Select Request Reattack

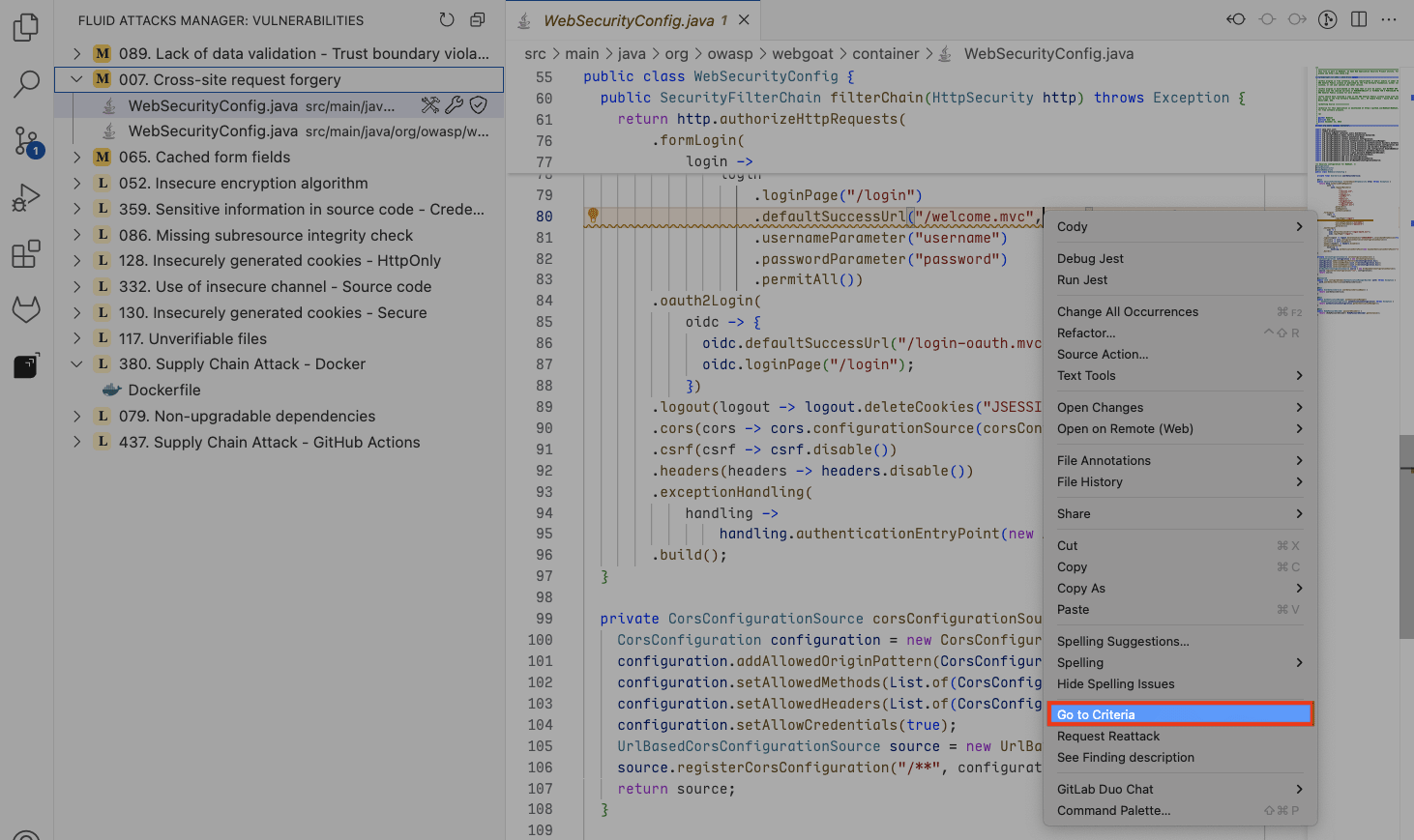[x=1180, y=736]
